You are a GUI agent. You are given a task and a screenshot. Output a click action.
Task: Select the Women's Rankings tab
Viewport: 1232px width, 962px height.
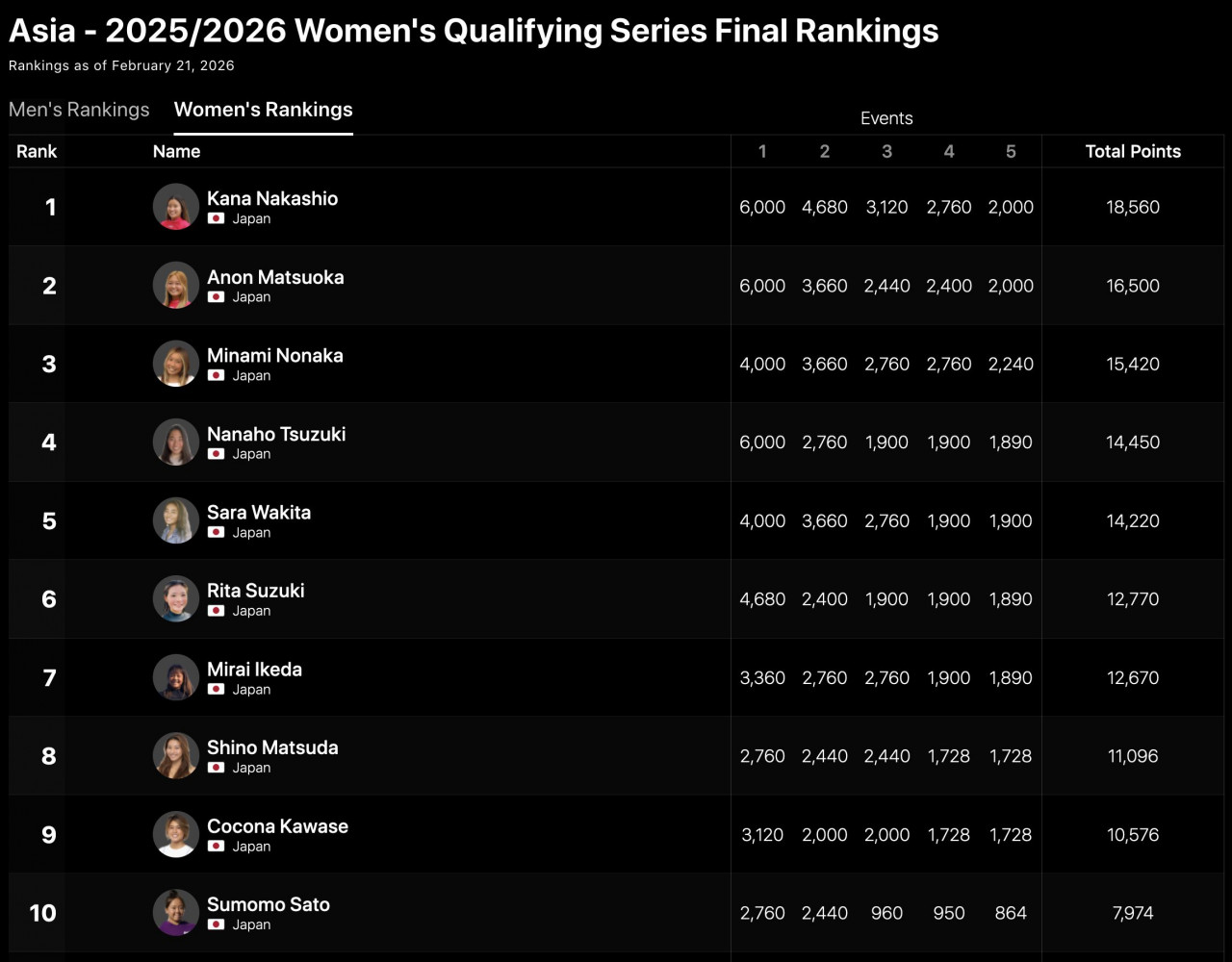point(263,110)
